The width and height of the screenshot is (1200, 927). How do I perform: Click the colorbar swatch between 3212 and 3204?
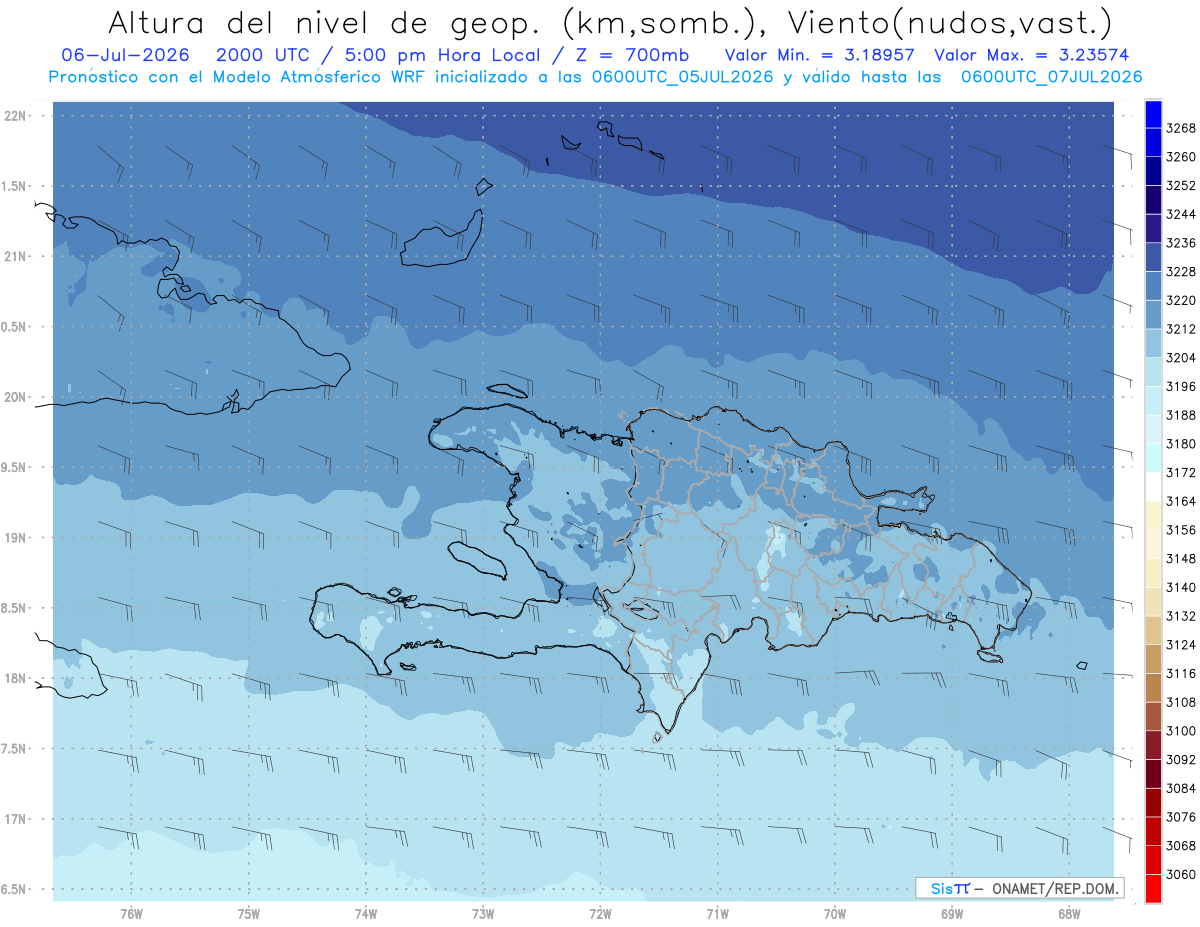1152,343
